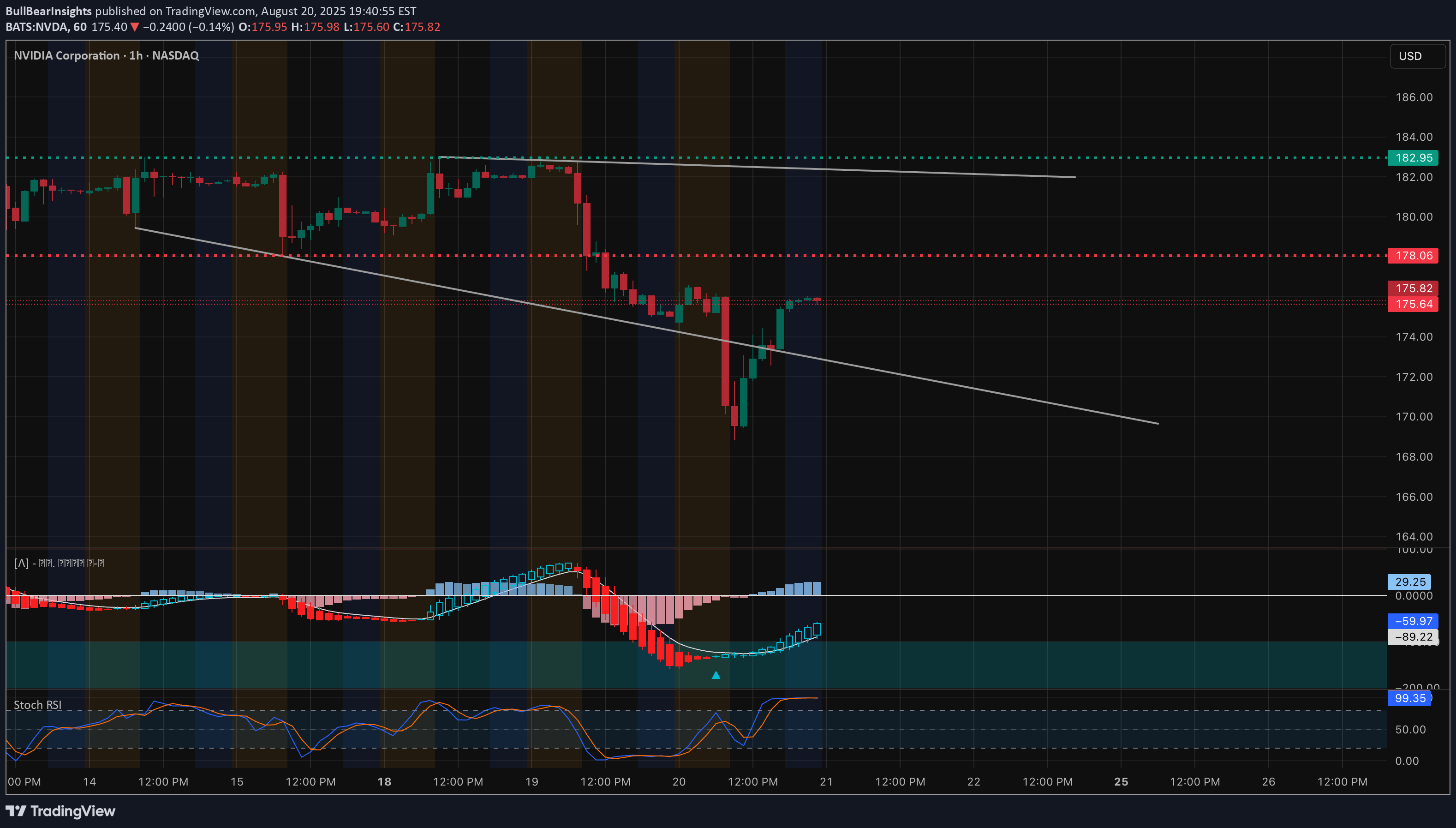This screenshot has height=828, width=1456.
Task: Click the date label 26 on time axis
Action: (1268, 781)
